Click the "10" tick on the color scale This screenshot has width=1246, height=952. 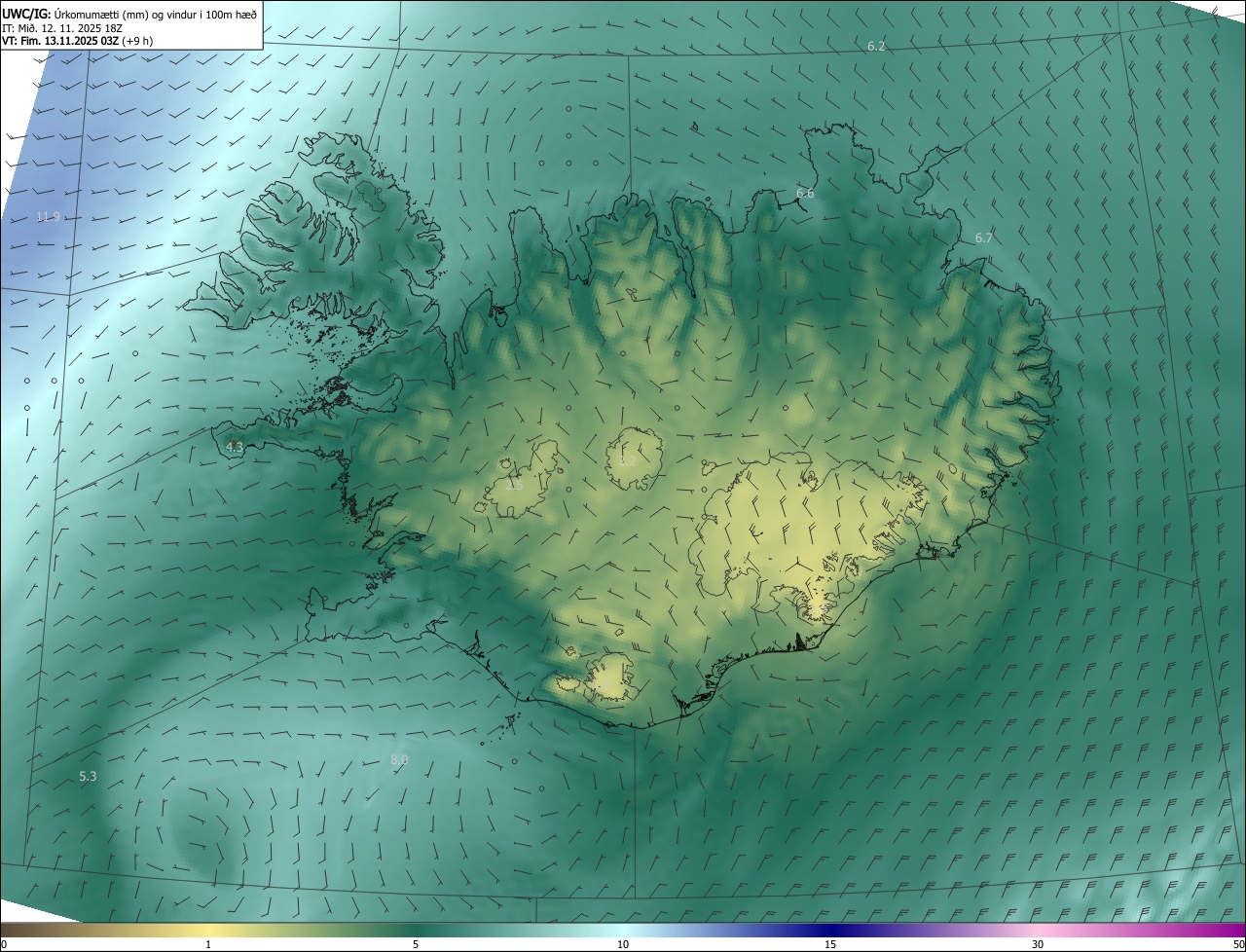pos(623,944)
